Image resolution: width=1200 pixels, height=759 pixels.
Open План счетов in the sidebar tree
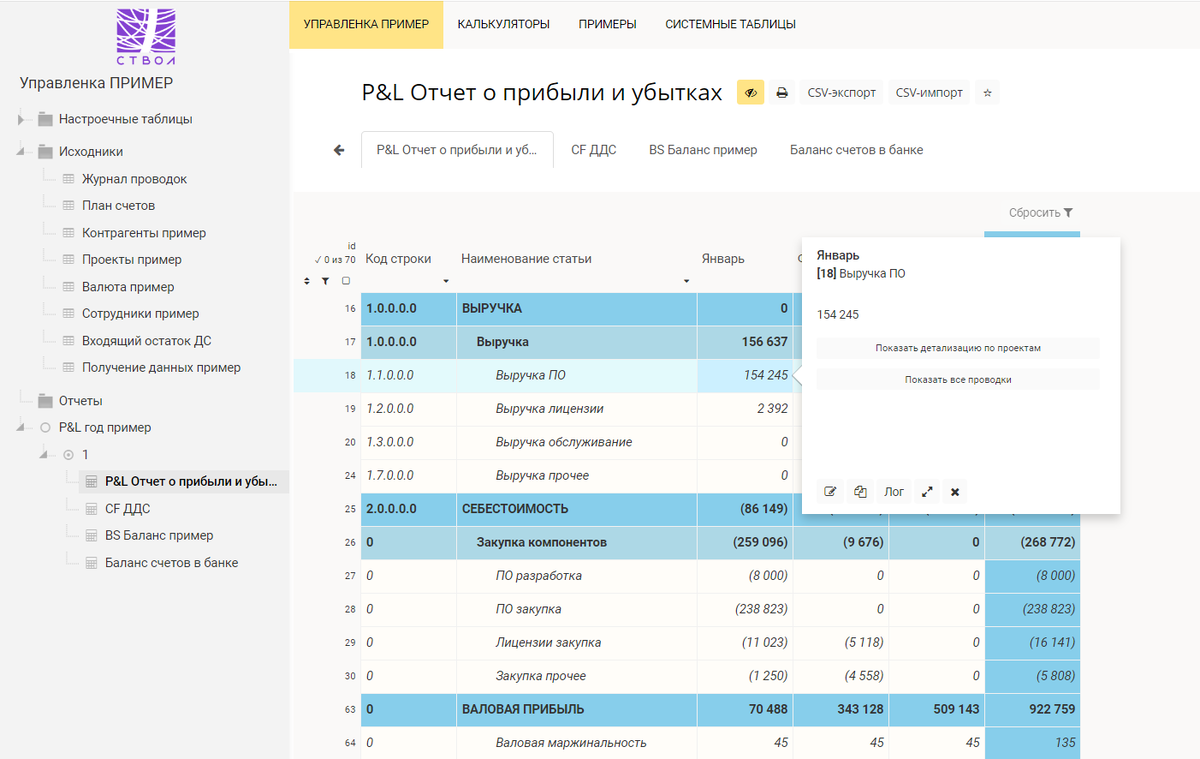click(x=118, y=206)
